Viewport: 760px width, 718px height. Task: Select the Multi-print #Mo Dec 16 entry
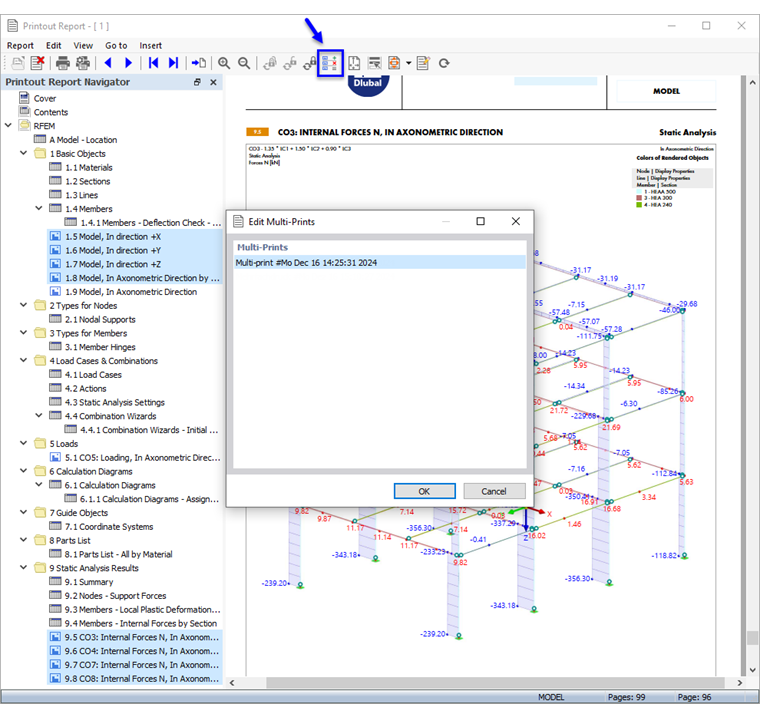(x=380, y=263)
